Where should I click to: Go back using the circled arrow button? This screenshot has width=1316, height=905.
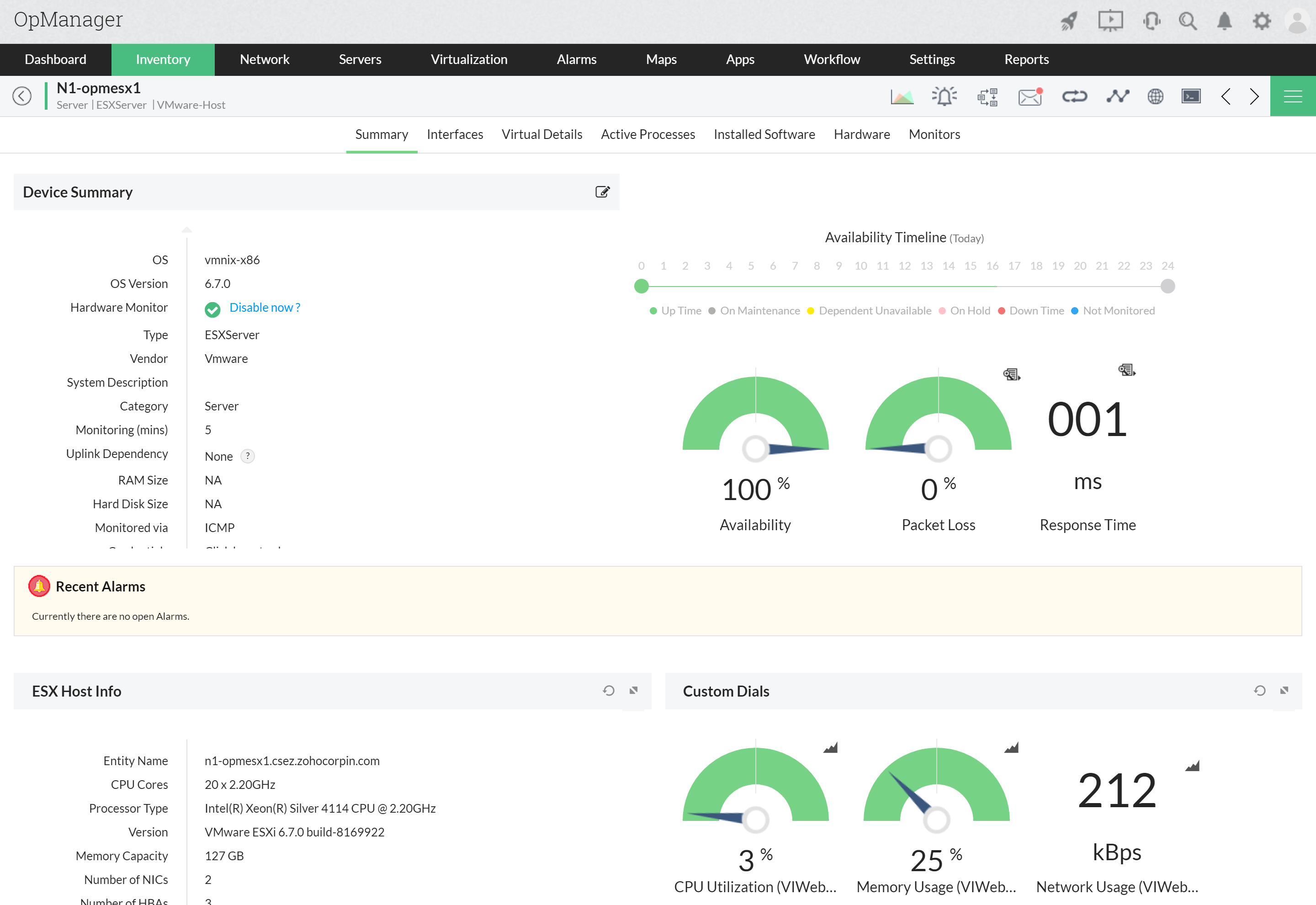click(x=22, y=96)
